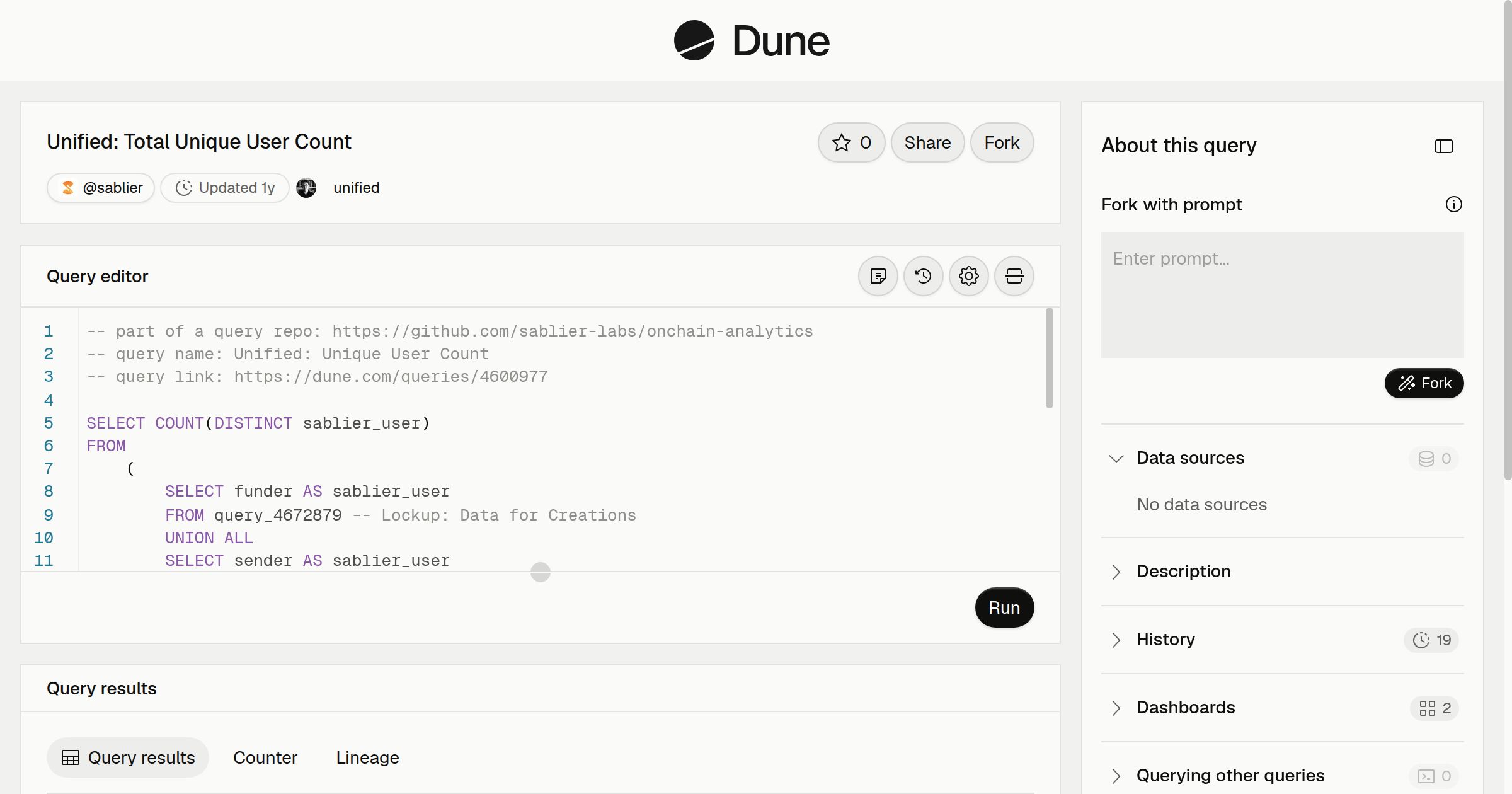This screenshot has height=794, width=1512.
Task: Toggle the editor layout icon
Action: click(x=1014, y=276)
